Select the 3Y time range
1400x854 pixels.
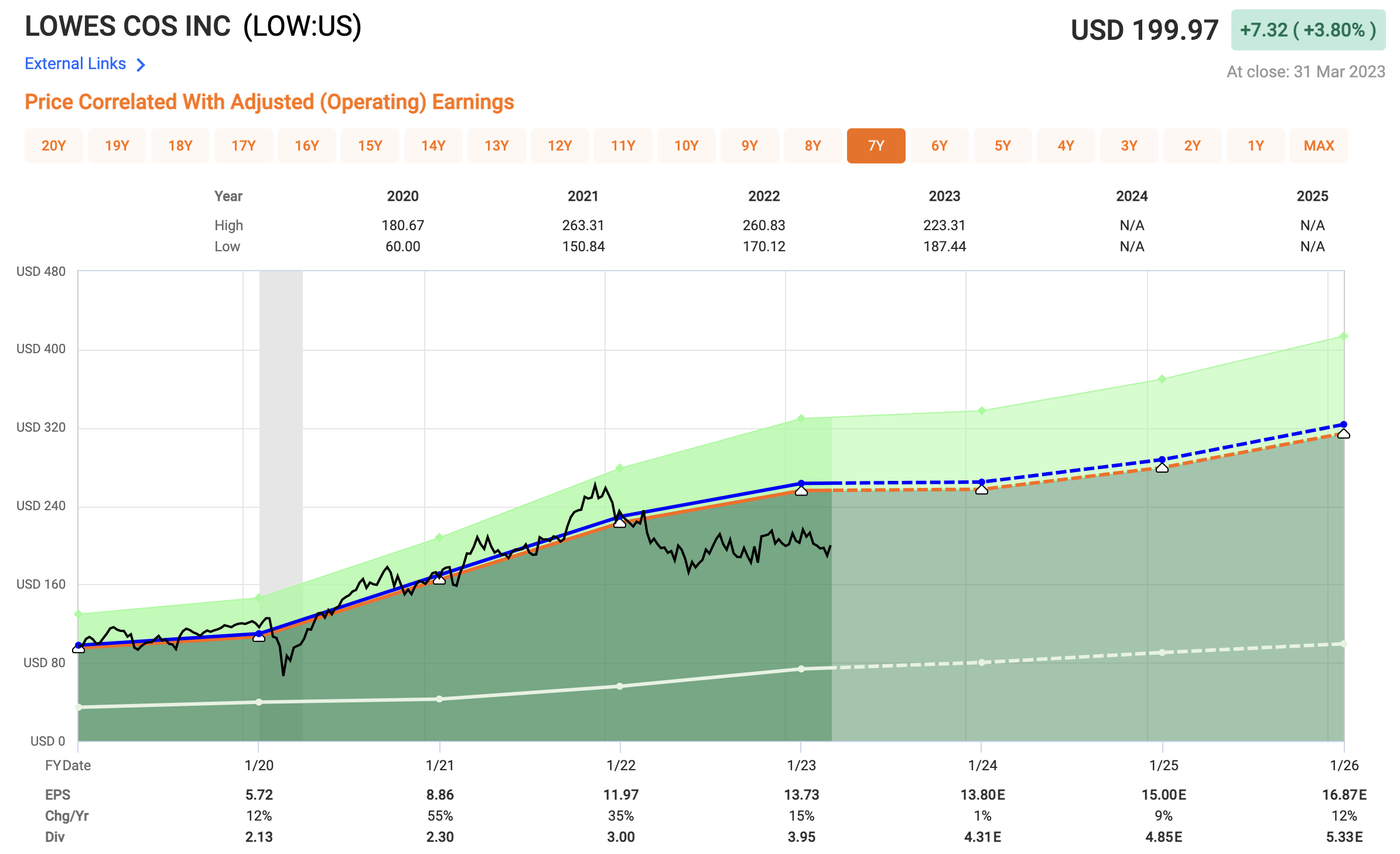(x=1129, y=146)
